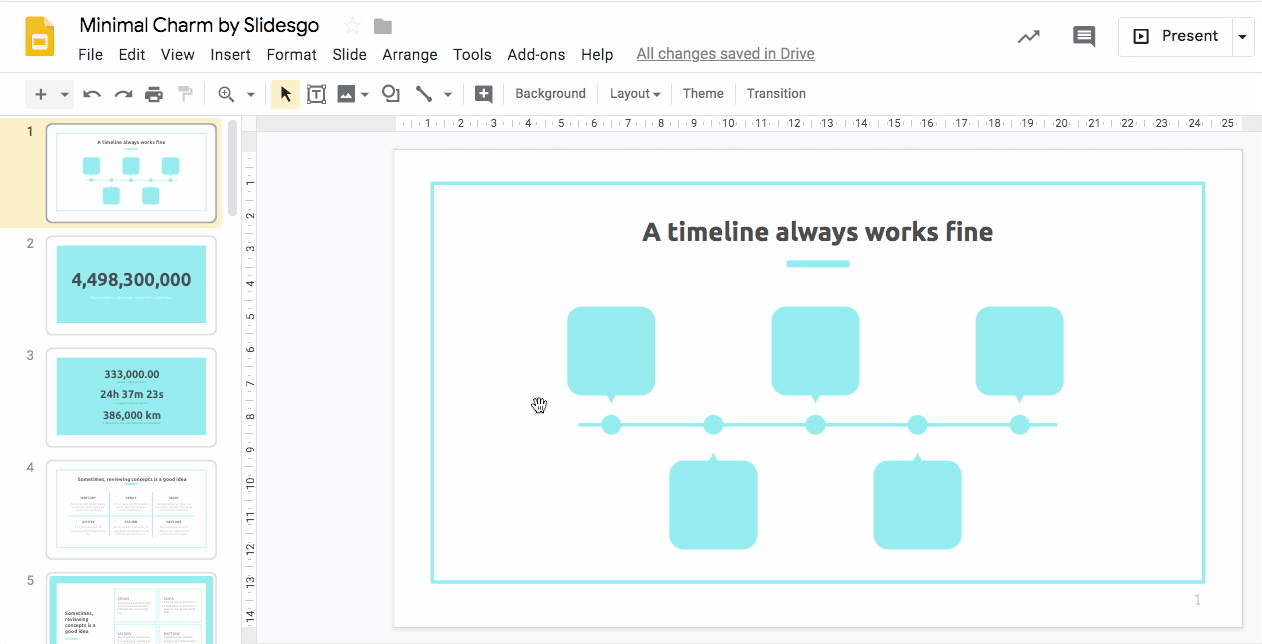This screenshot has height=644, width=1262.
Task: Open the Transition panel
Action: (776, 94)
